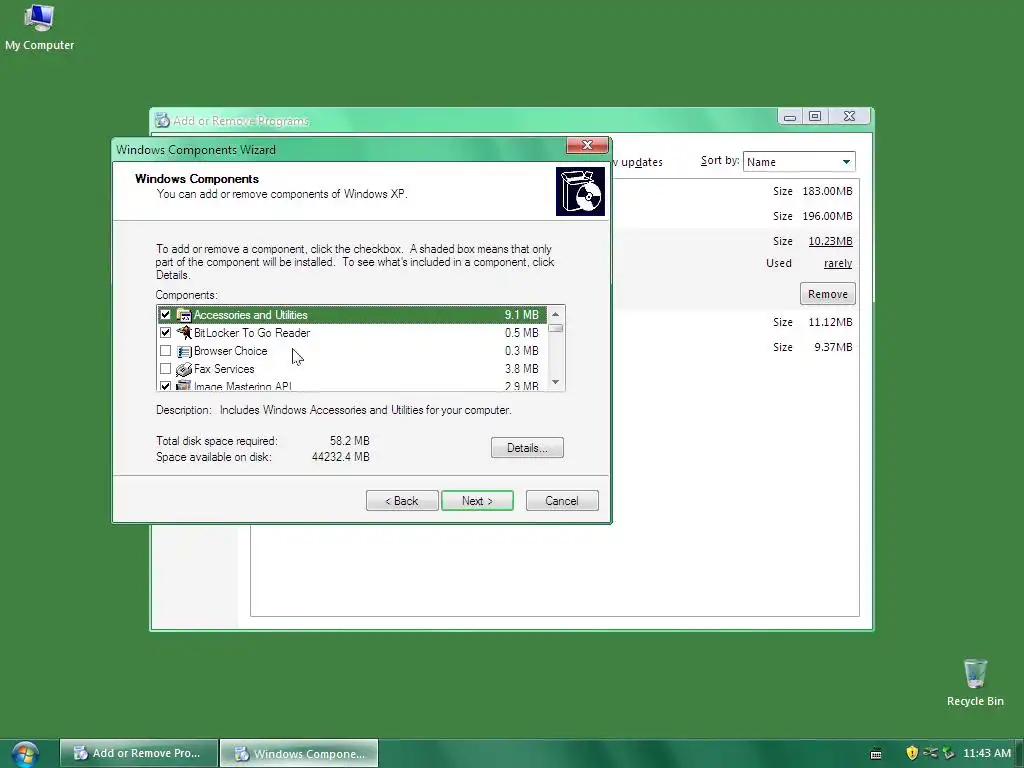
Task: Uncheck the BitLocker To Go Reader checkbox
Action: coord(165,332)
